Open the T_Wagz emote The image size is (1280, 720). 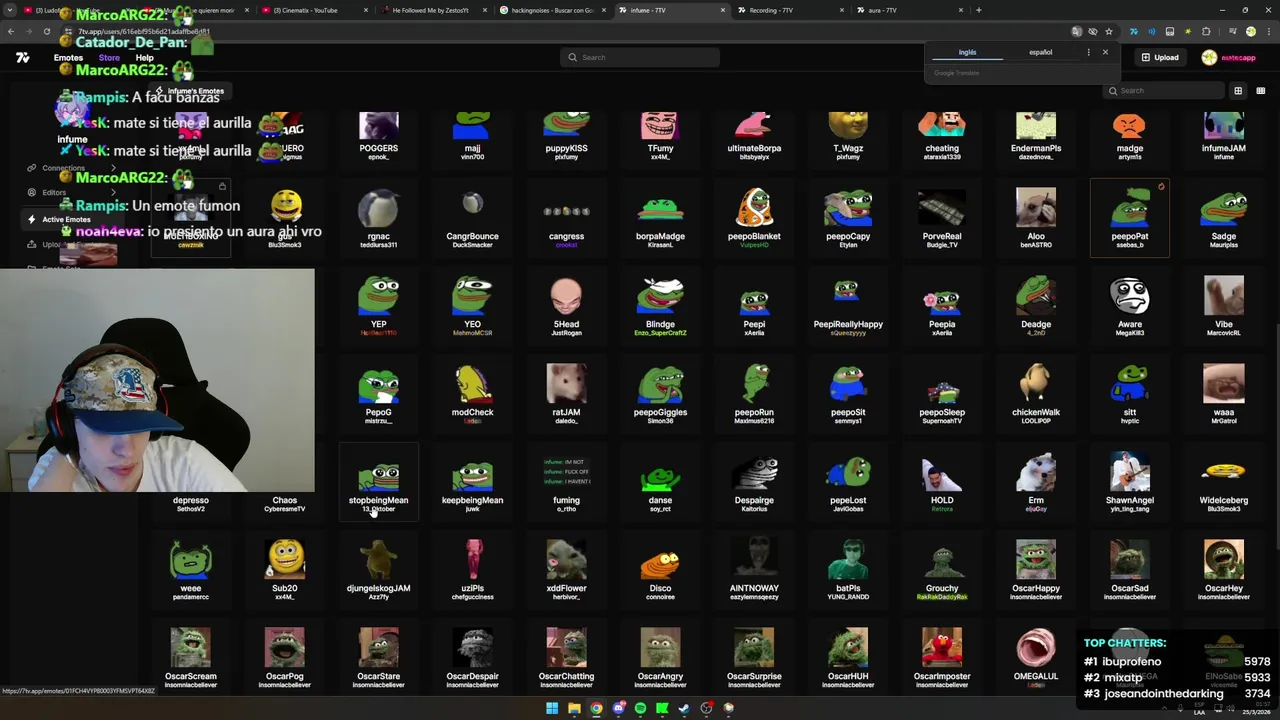[848, 136]
